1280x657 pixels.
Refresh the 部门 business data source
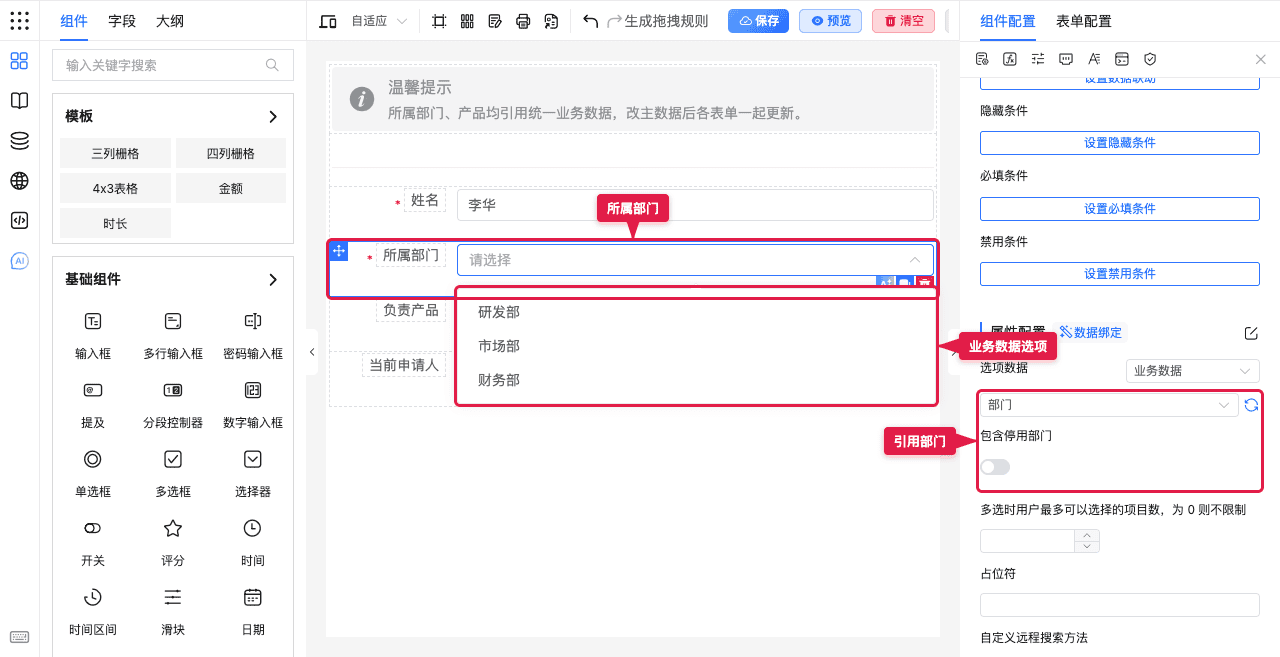1251,405
